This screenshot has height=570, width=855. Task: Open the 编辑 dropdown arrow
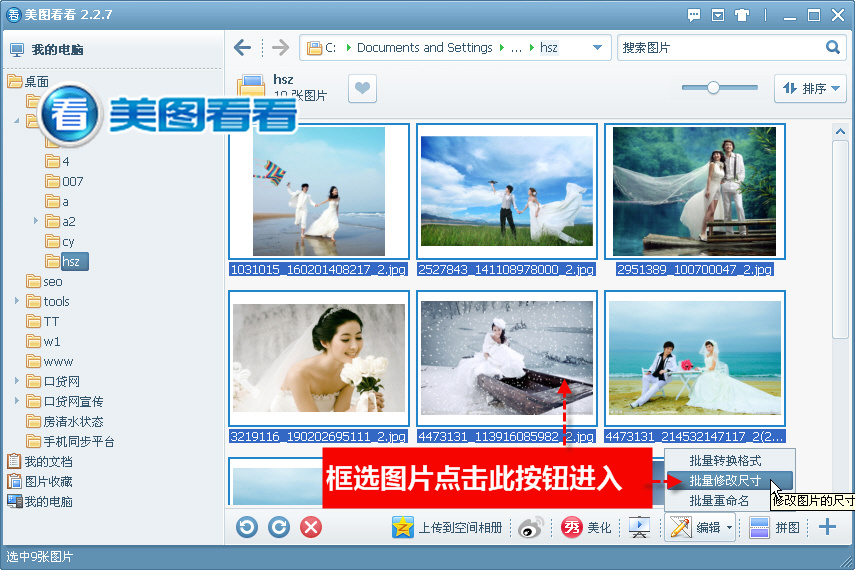[729, 527]
